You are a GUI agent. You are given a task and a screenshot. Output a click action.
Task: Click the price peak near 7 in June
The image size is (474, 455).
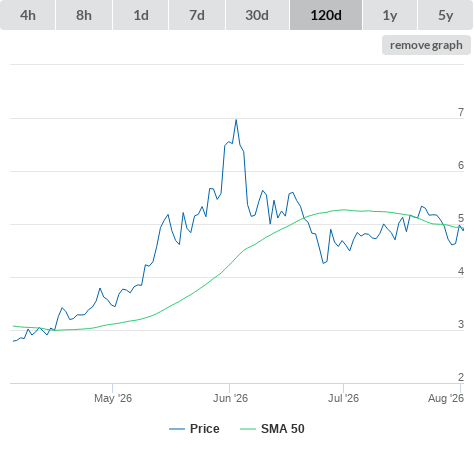pos(236,120)
